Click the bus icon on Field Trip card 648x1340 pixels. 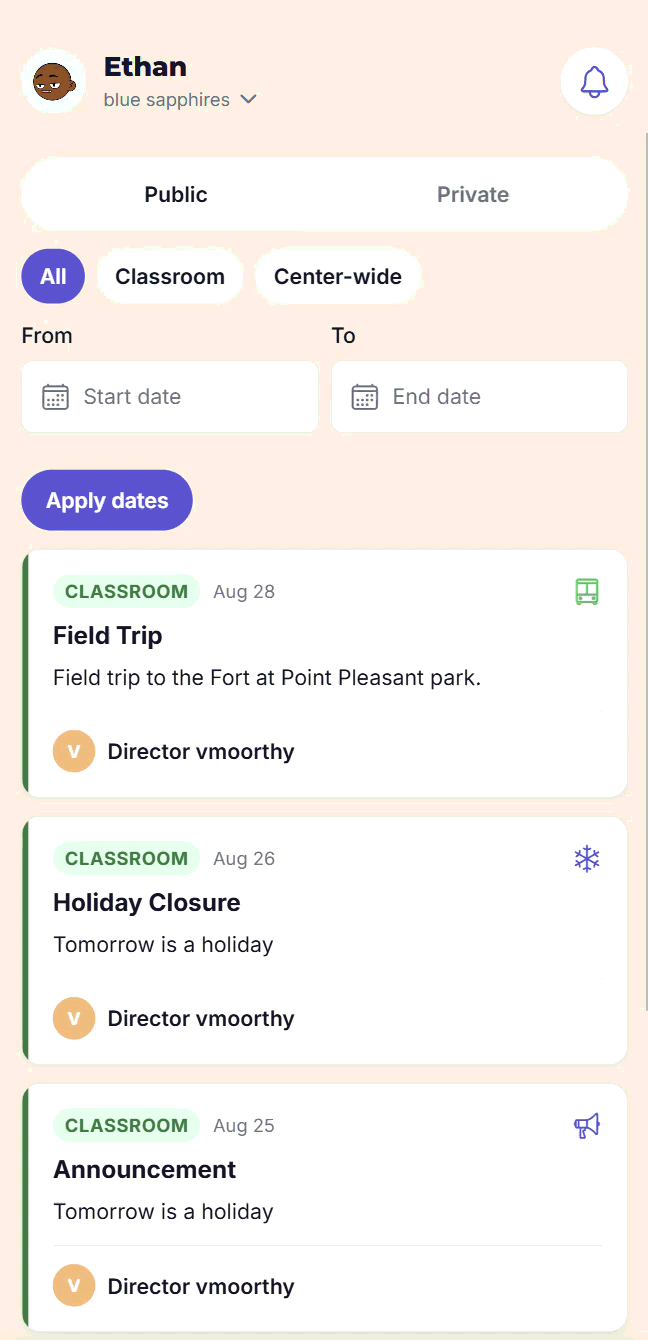587,591
